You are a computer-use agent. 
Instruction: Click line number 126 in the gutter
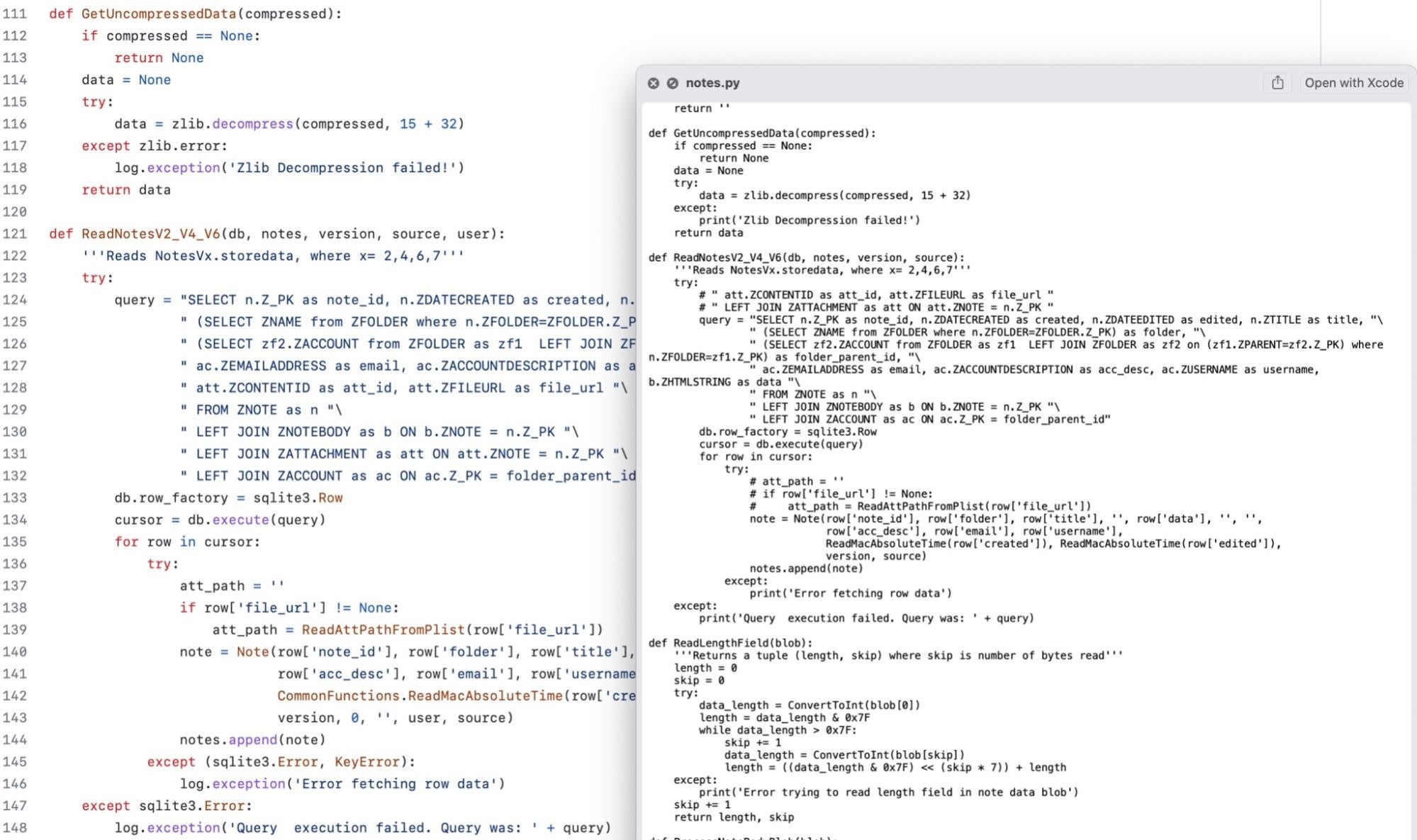[15, 343]
